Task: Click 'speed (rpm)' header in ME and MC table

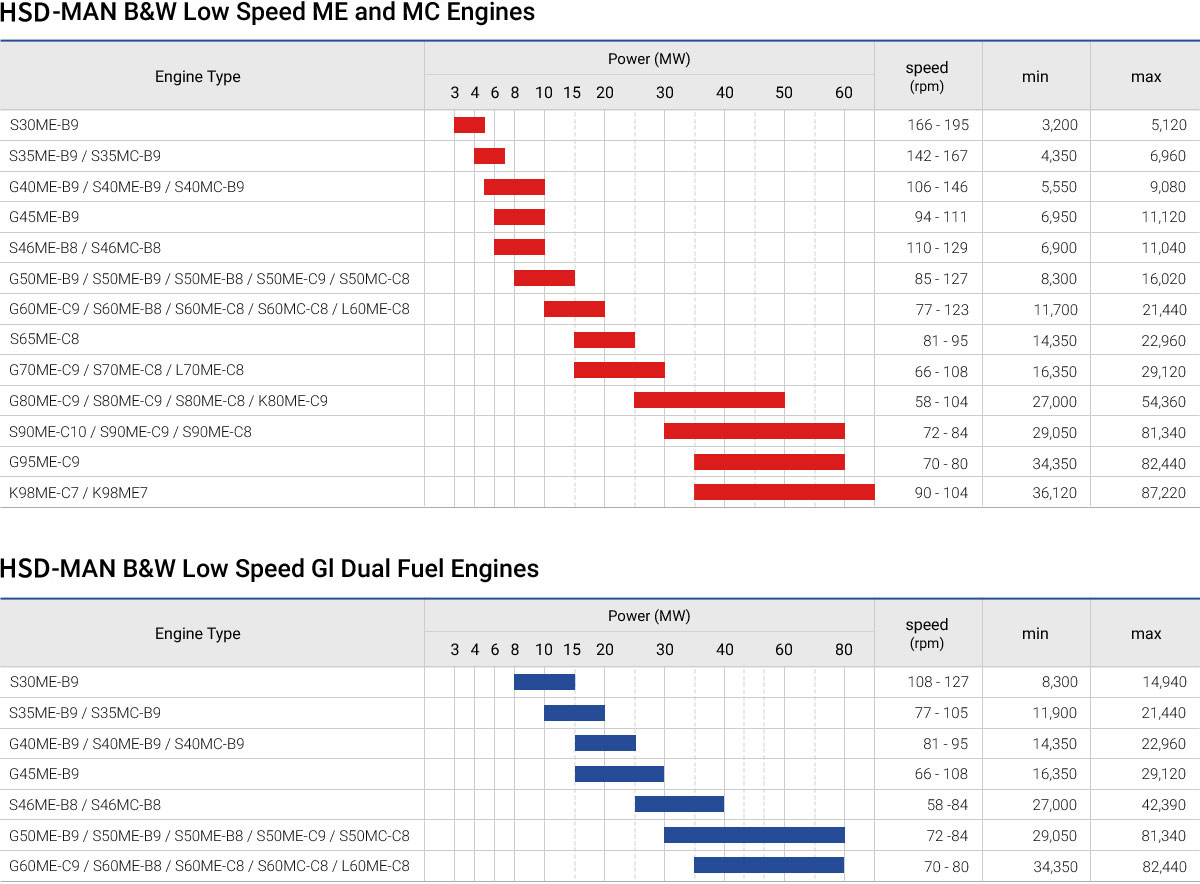Action: point(927,76)
